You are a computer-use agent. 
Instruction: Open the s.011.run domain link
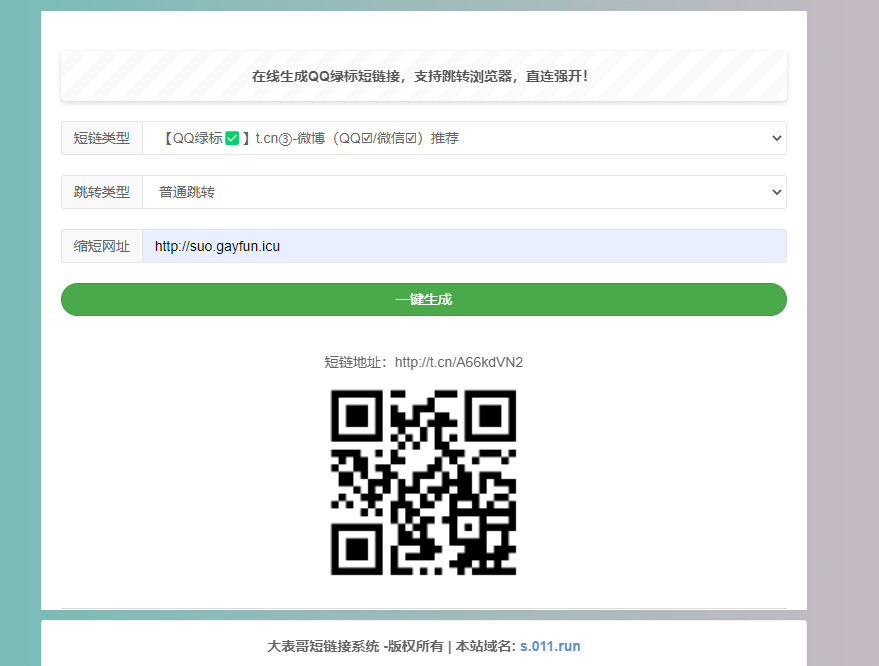click(549, 646)
